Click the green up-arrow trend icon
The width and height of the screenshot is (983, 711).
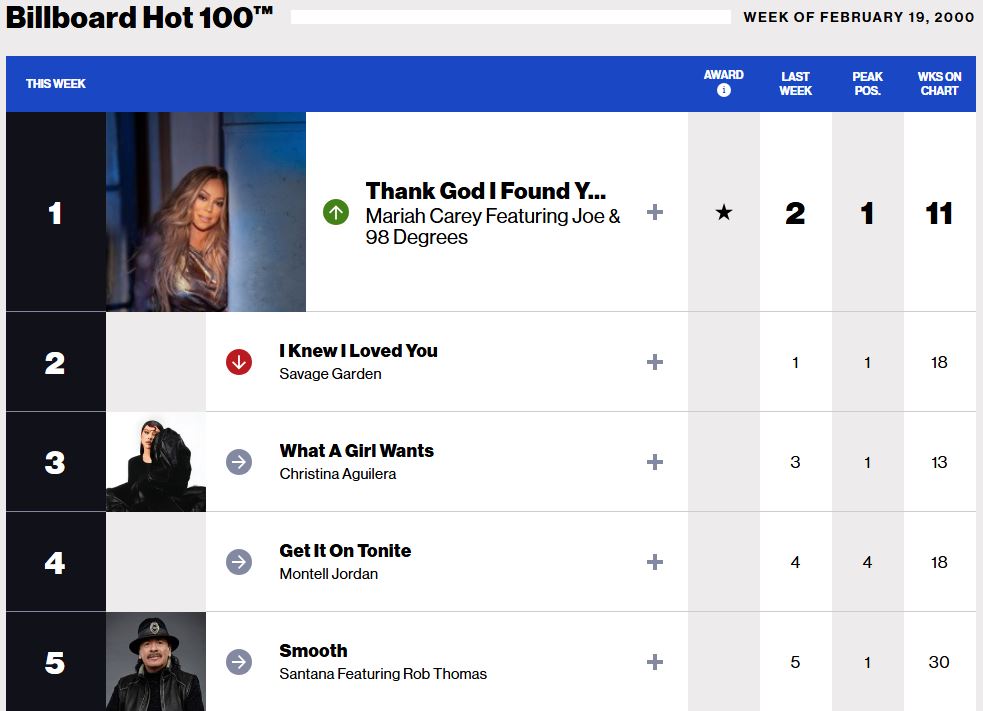(x=336, y=212)
